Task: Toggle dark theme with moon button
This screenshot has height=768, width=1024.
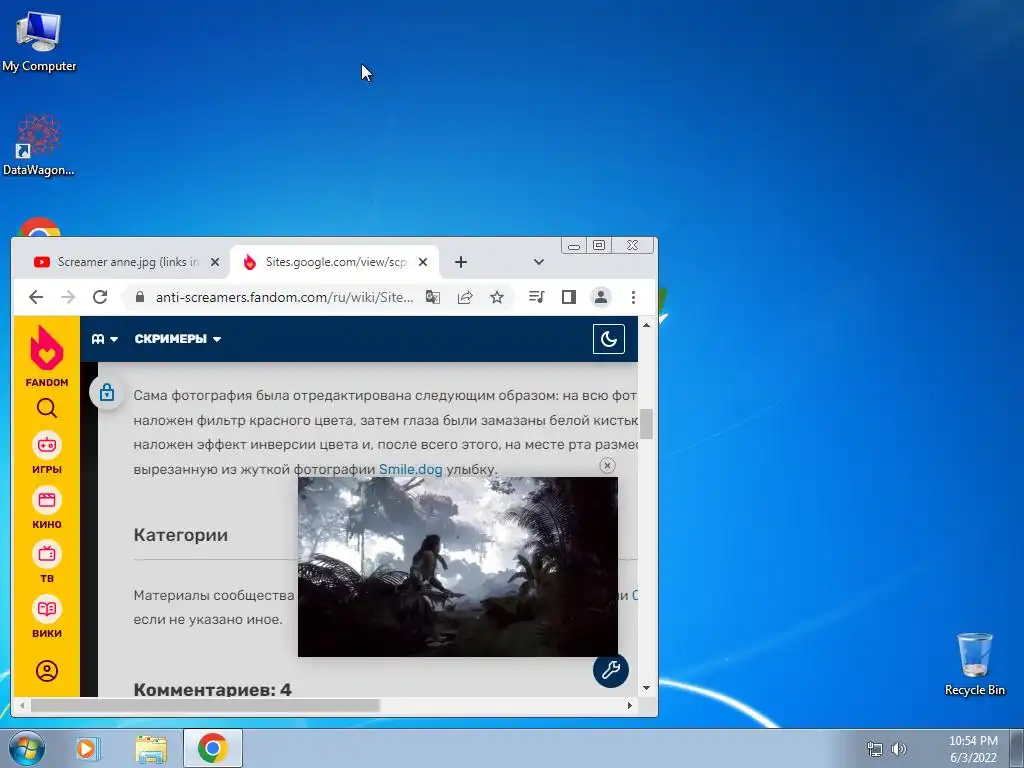Action: click(609, 339)
